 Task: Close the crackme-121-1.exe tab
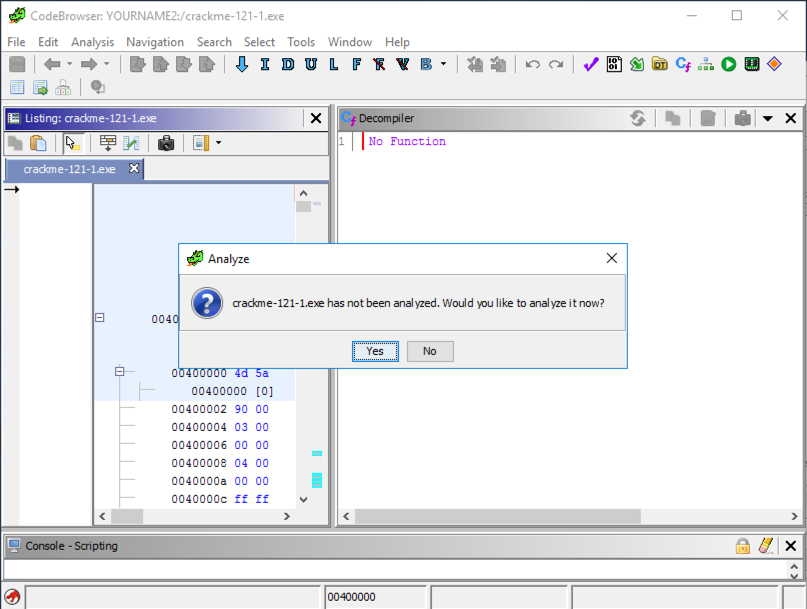pos(134,168)
